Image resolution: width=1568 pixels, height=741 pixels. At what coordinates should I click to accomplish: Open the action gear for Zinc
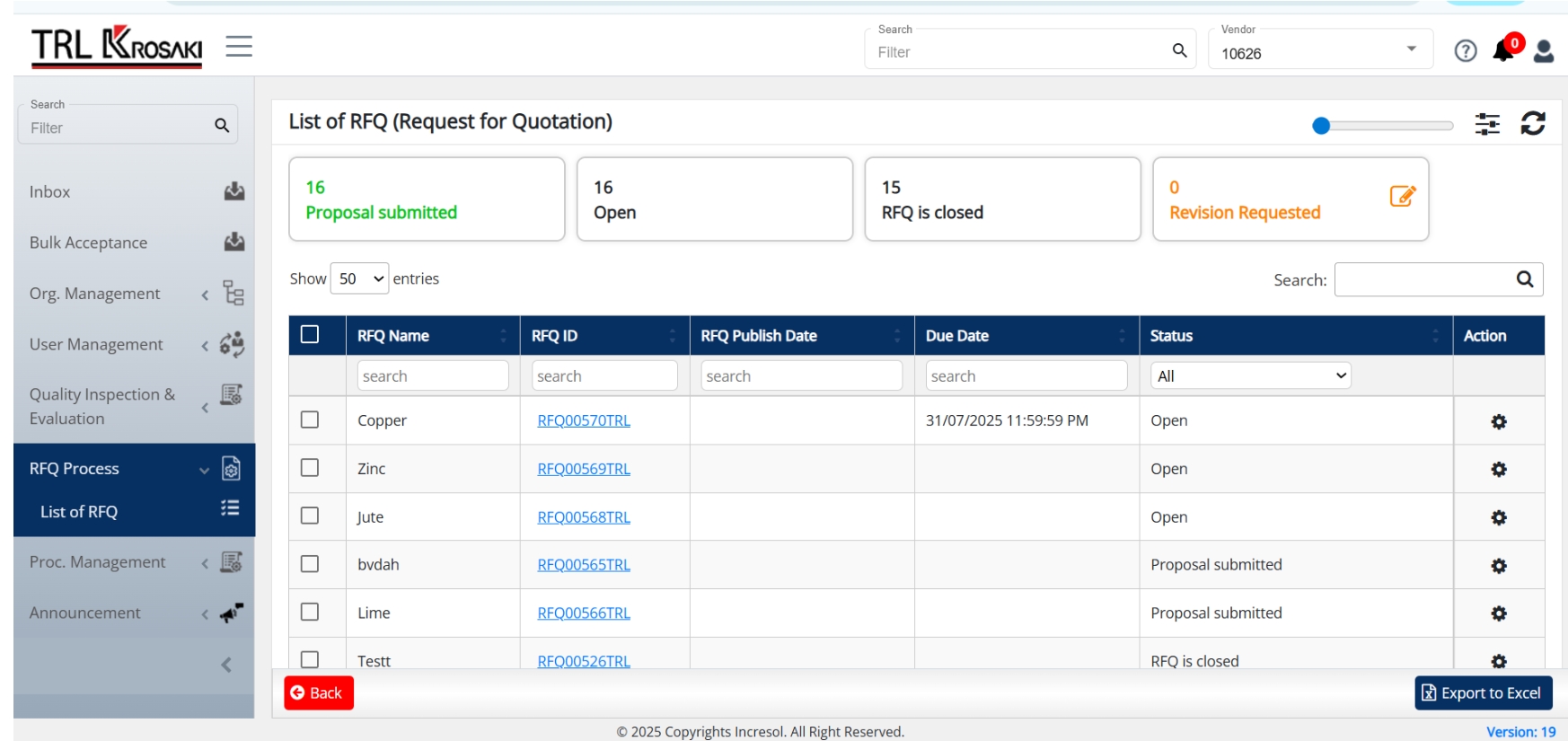point(1499,469)
